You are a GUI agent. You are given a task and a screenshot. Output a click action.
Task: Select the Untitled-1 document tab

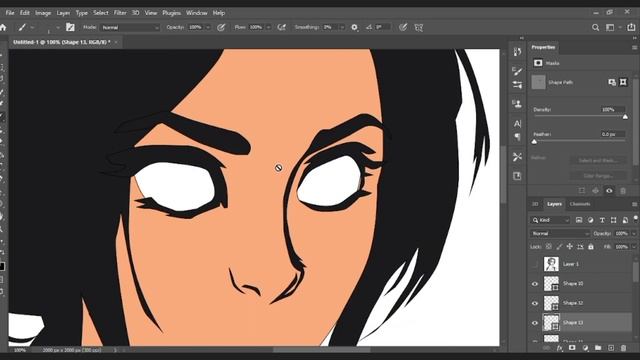tap(62, 42)
